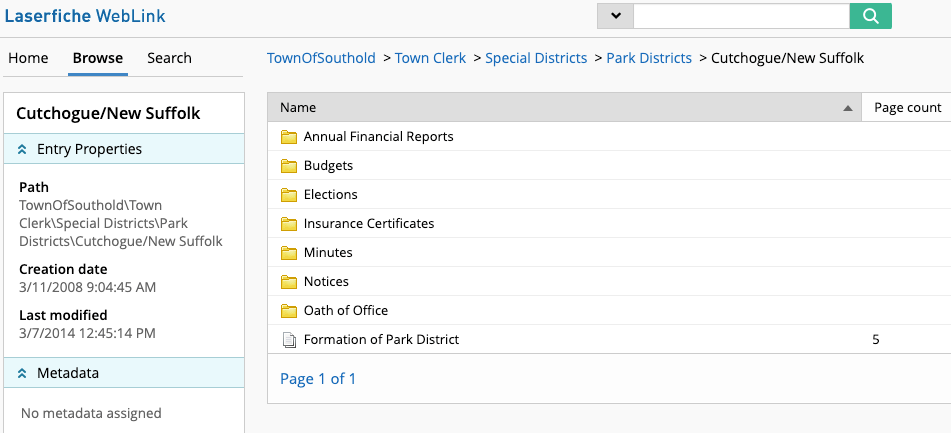
Task: Sort by the Name column header
Action: coord(298,108)
